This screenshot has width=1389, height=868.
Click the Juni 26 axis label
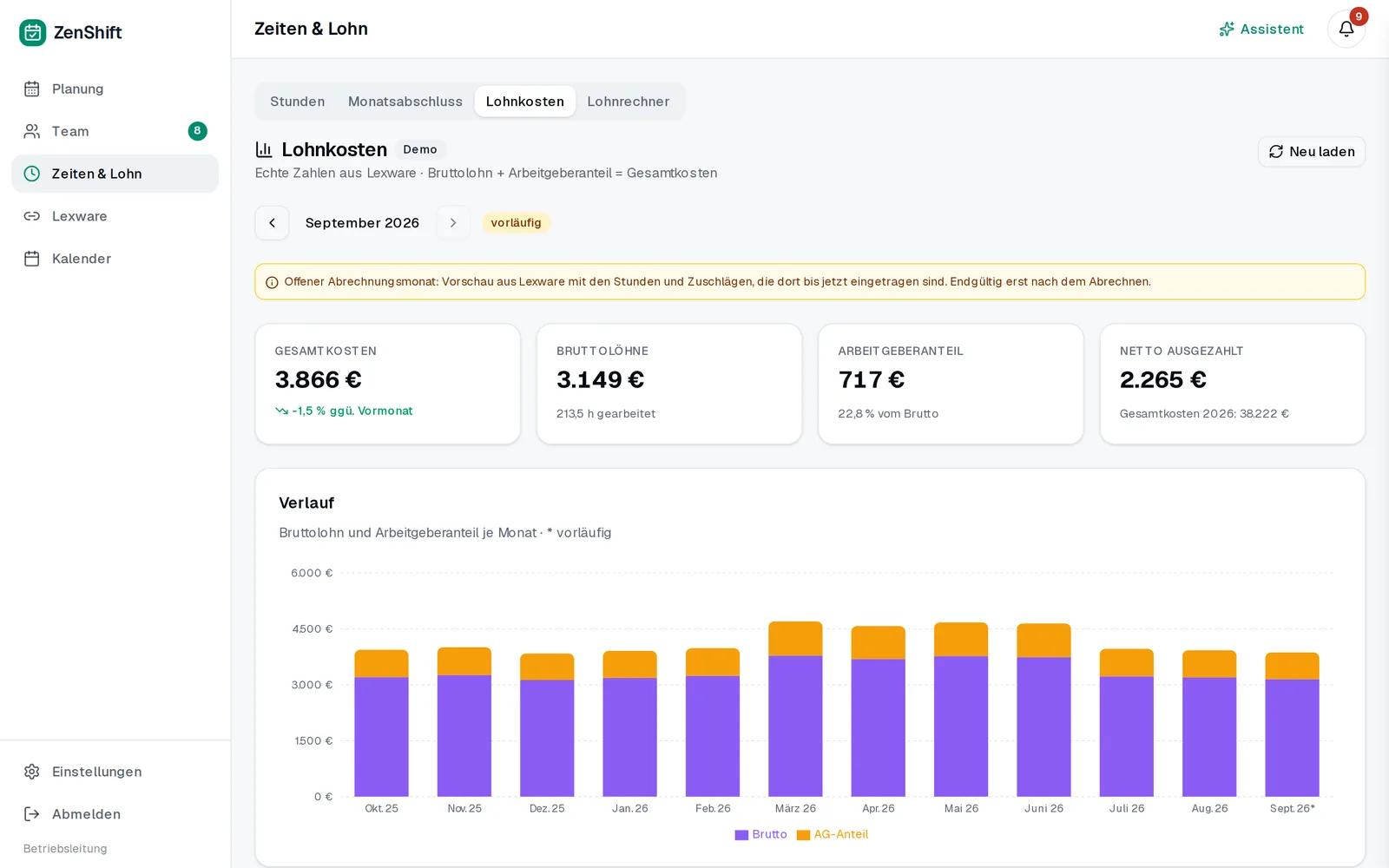pyautogui.click(x=1043, y=809)
